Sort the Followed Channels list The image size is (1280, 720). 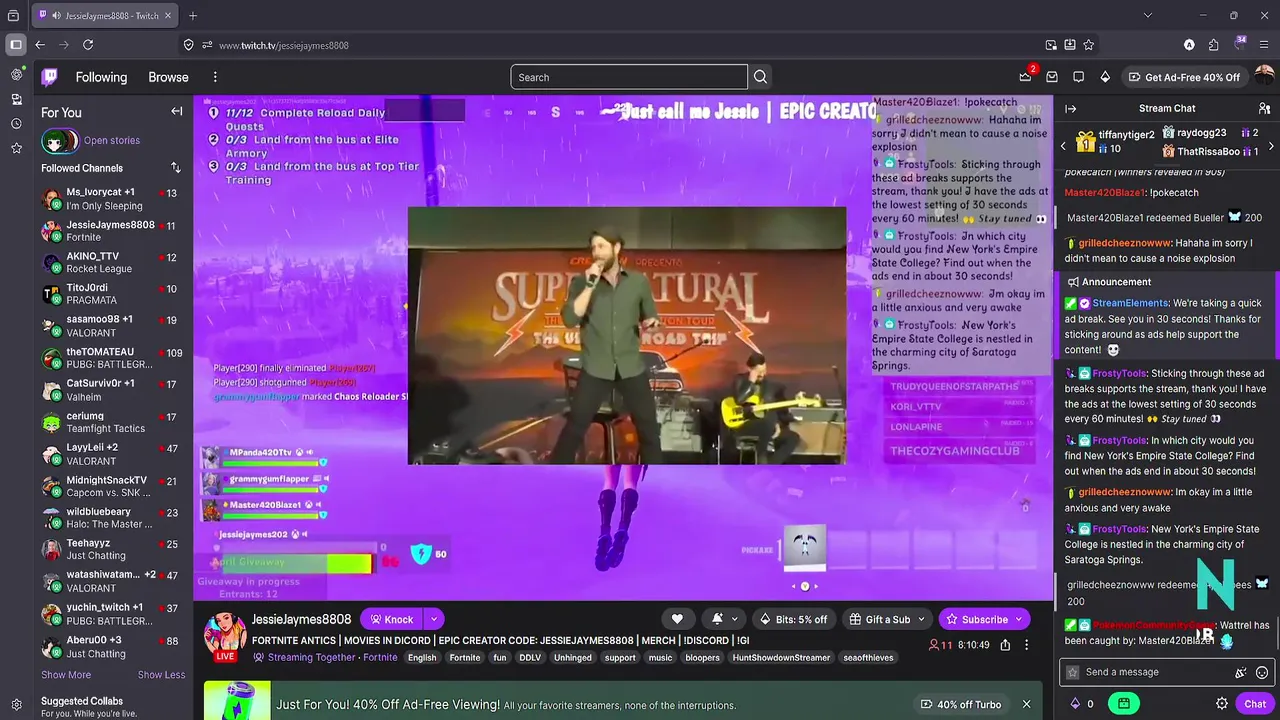tap(176, 168)
